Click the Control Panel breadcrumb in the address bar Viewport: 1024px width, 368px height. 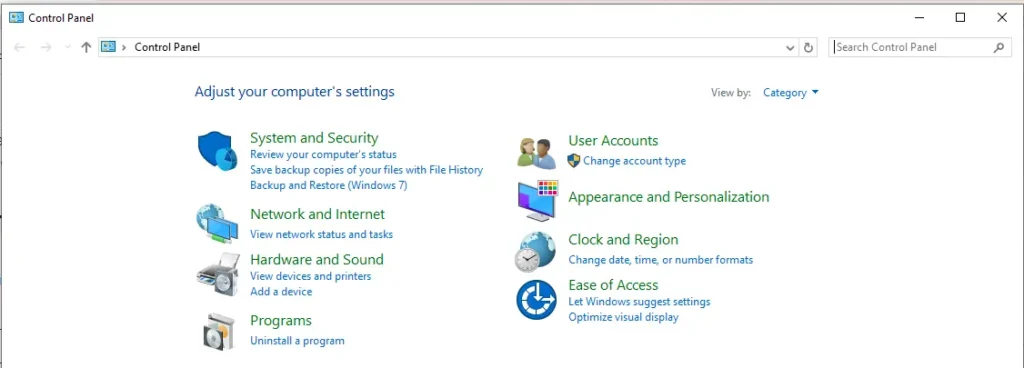(167, 47)
